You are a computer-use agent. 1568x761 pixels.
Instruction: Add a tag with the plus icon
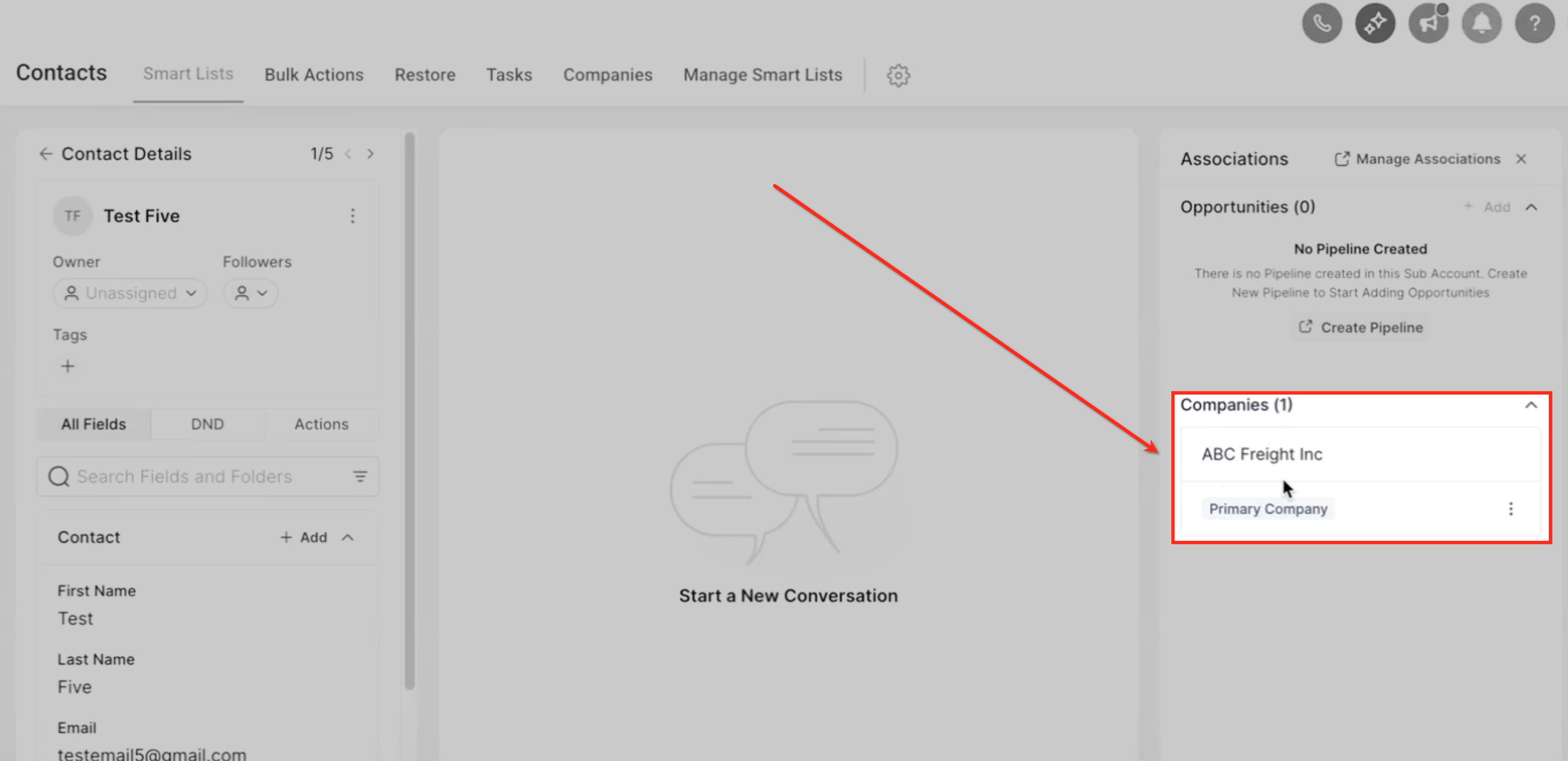tap(68, 367)
